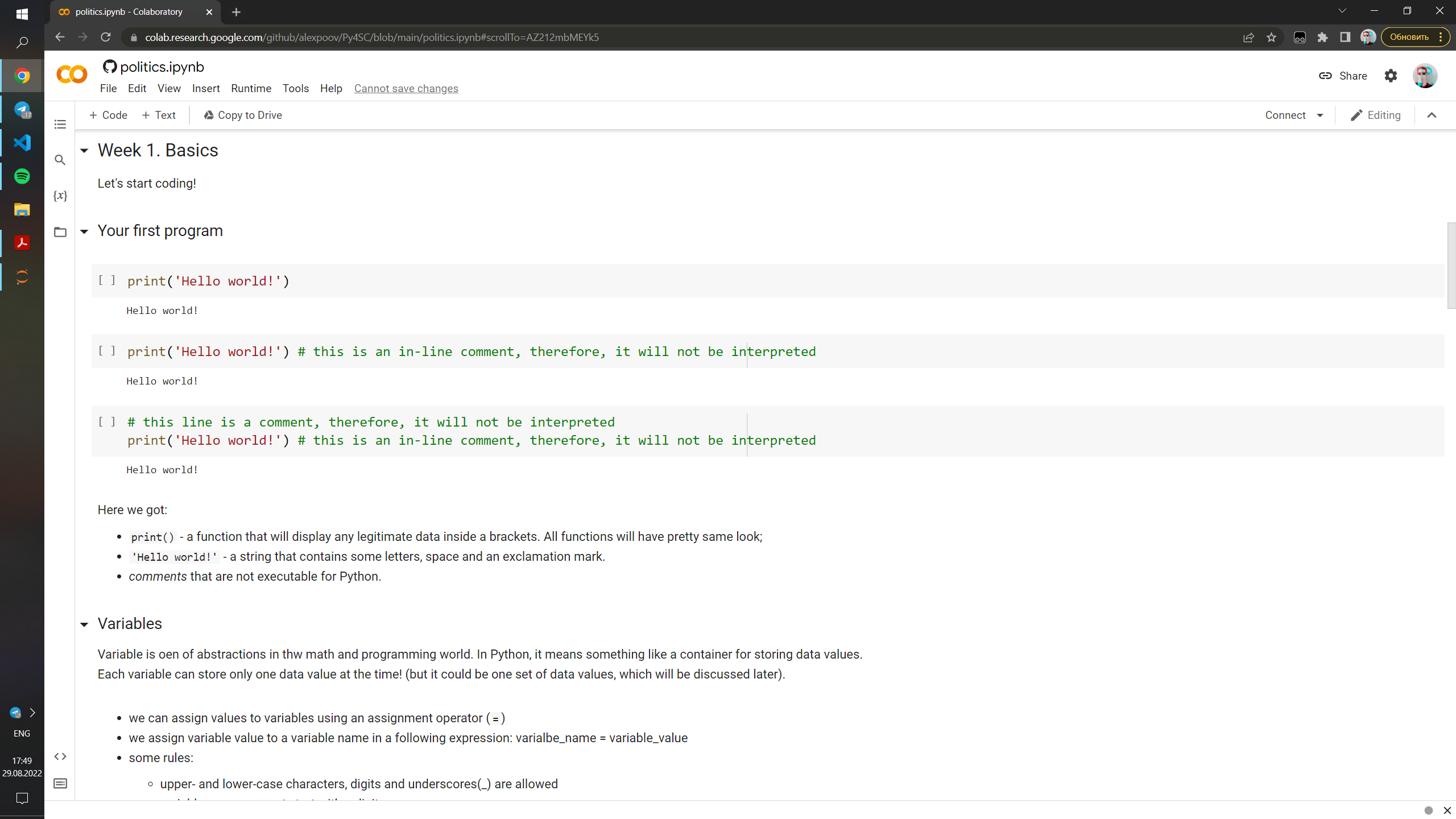Image resolution: width=1456 pixels, height=819 pixels.
Task: Click the 'Cannot save changes' link
Action: (406, 88)
